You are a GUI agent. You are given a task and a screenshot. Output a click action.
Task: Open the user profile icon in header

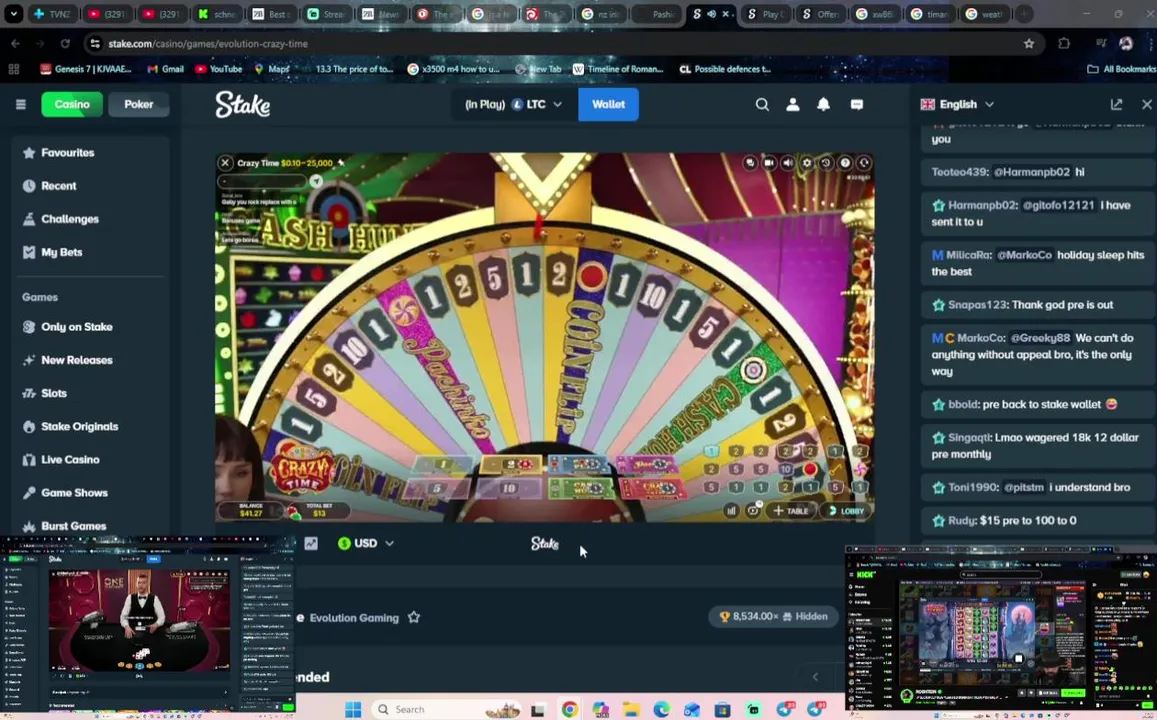(x=792, y=105)
